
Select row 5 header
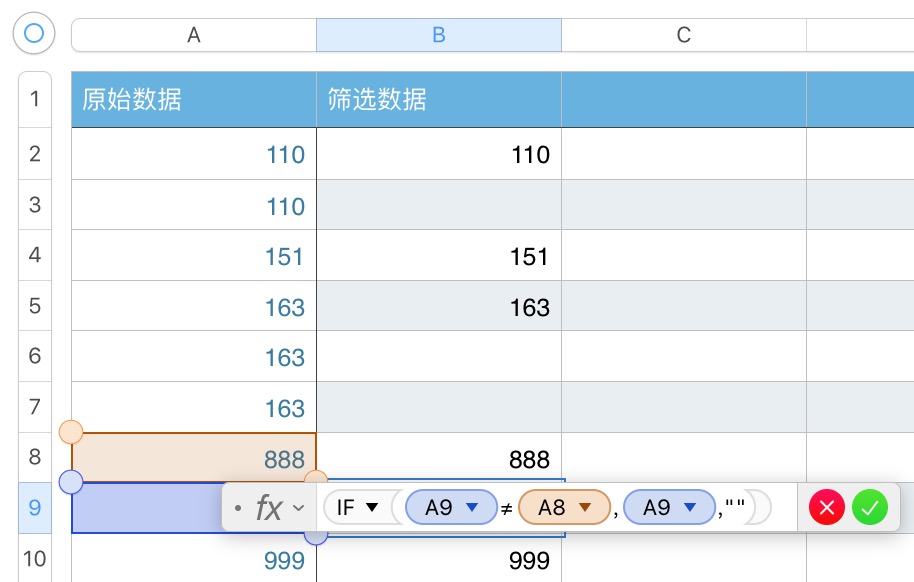[x=35, y=306]
